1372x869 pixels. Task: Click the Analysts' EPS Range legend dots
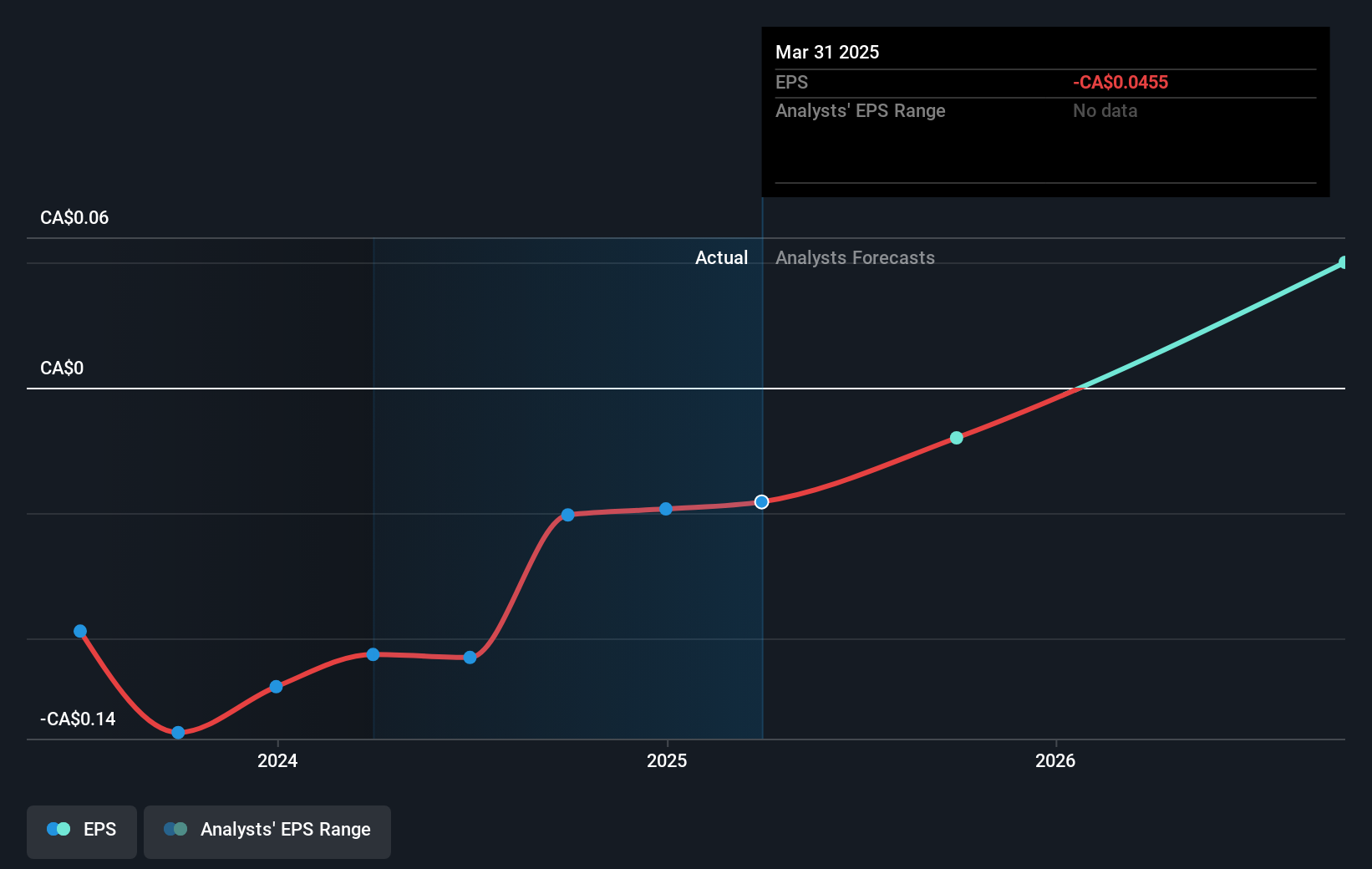tap(175, 830)
